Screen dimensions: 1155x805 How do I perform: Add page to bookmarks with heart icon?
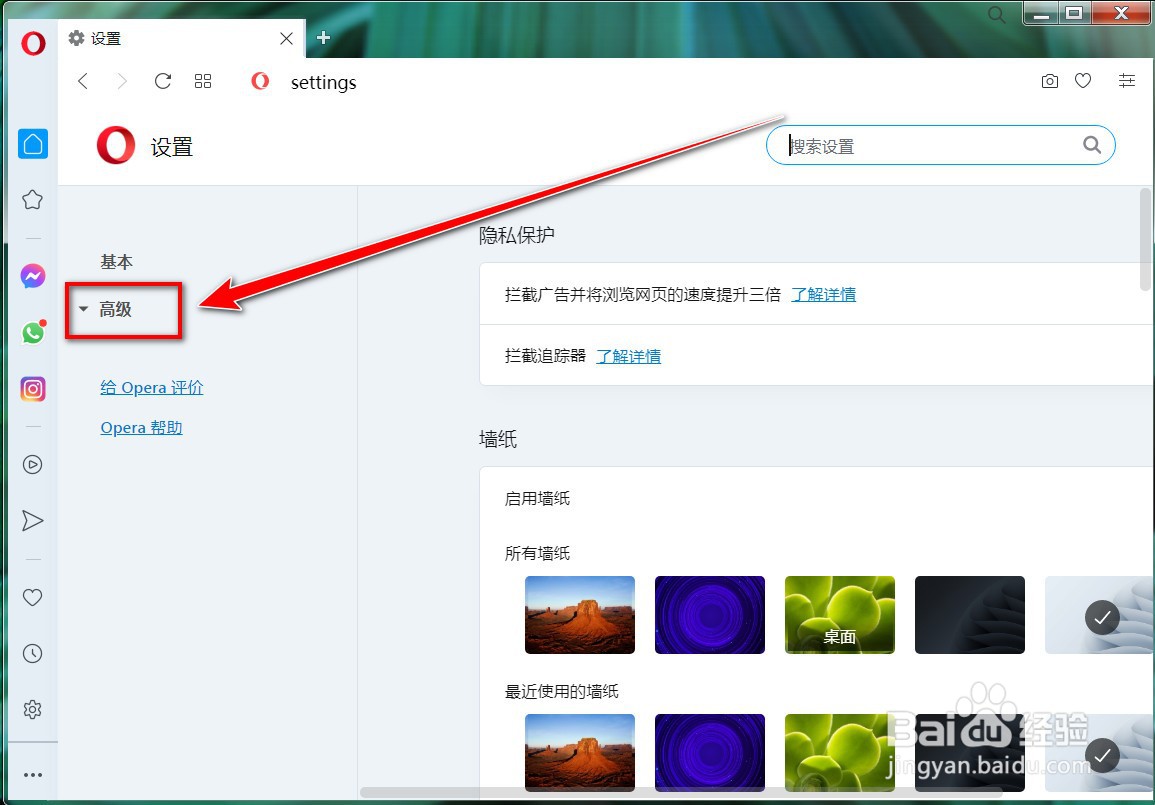click(x=1083, y=80)
